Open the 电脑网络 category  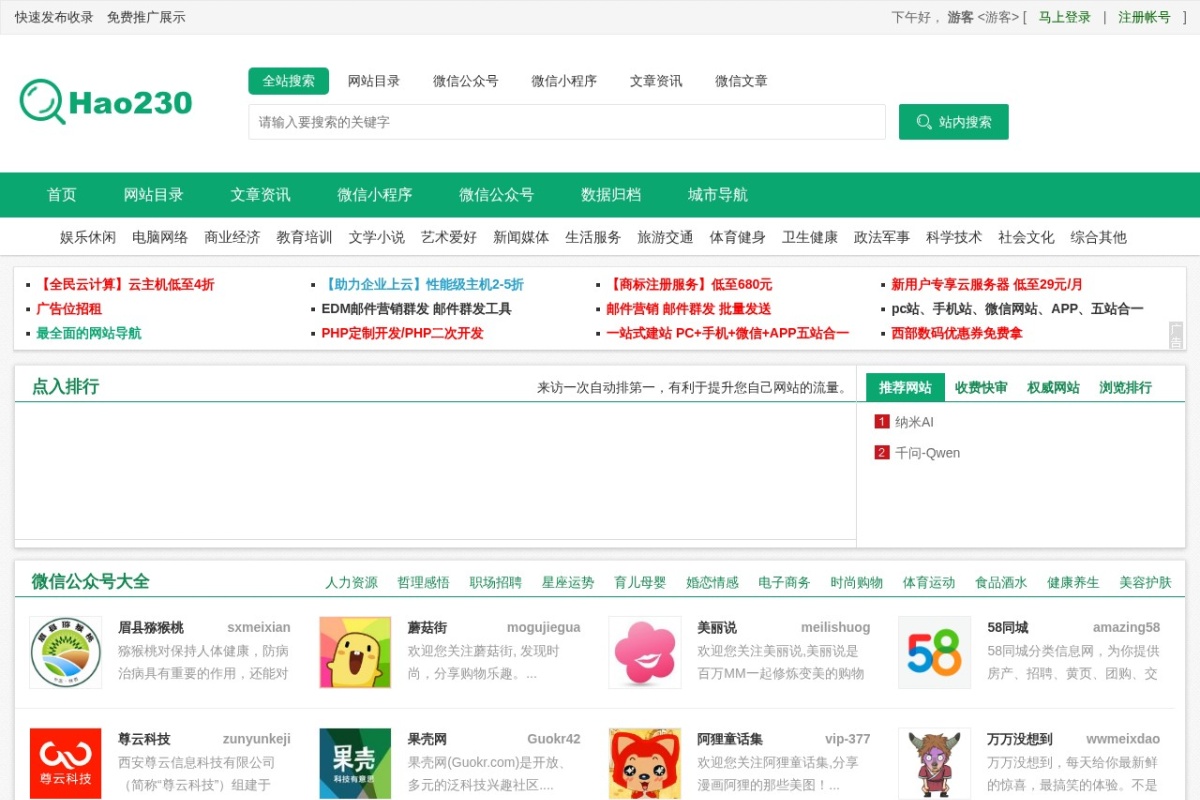160,237
